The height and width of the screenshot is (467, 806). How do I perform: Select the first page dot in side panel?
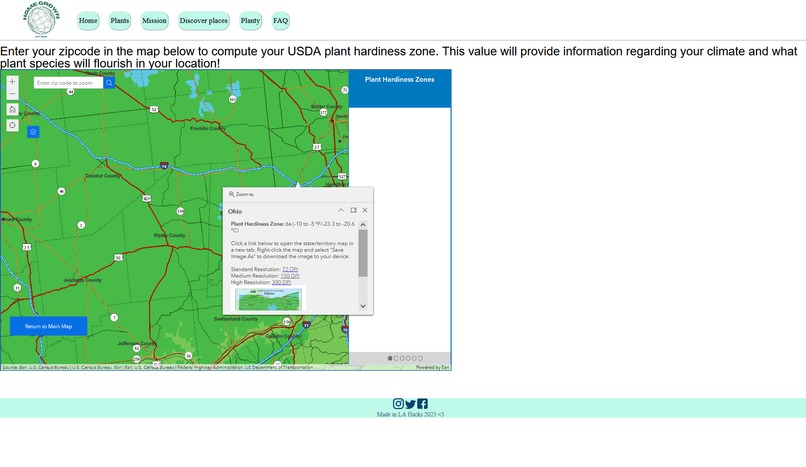click(x=390, y=358)
